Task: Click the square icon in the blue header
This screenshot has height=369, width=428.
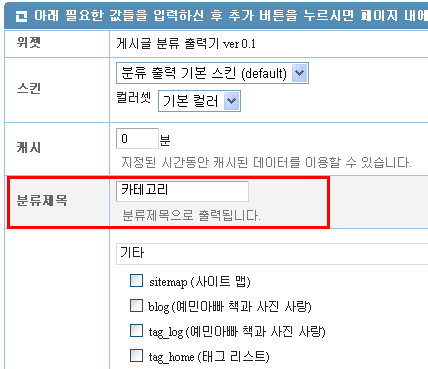Action: [21, 16]
